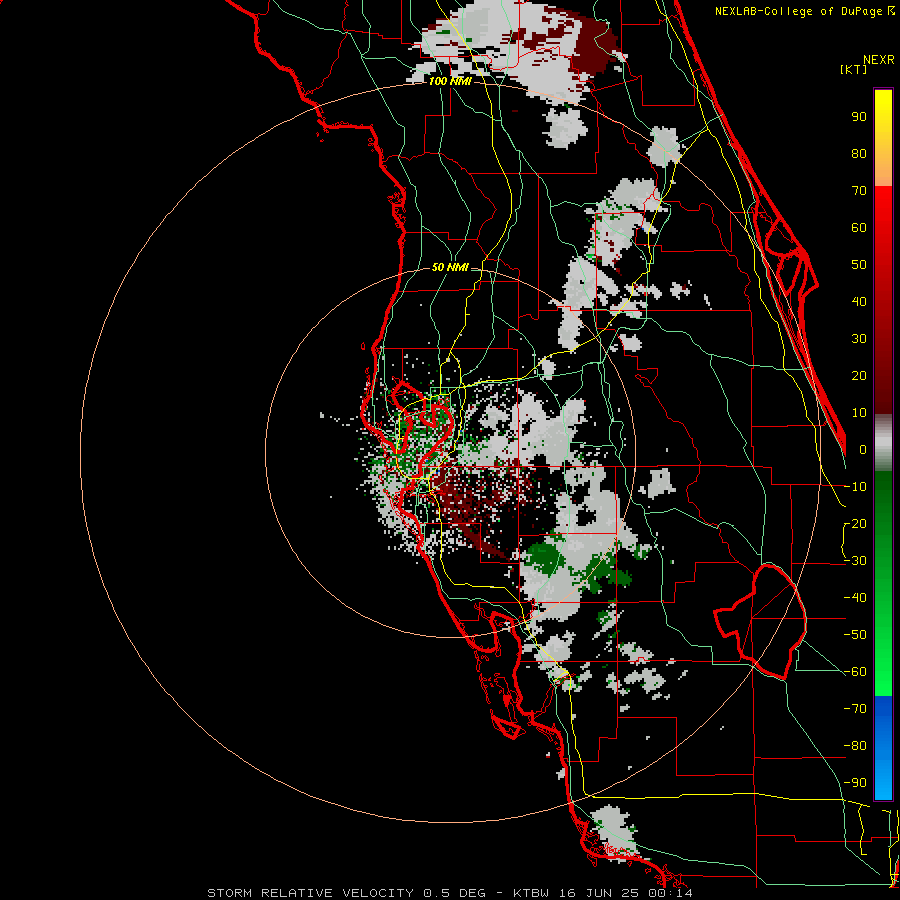Click the 10 value on the velocity scale
Screen dimensions: 900x900
[859, 413]
